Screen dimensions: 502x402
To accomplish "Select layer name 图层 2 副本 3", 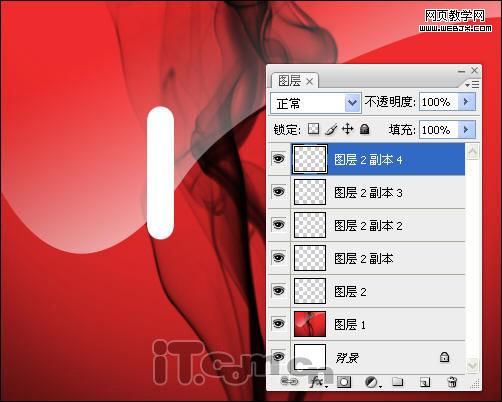I will [368, 193].
